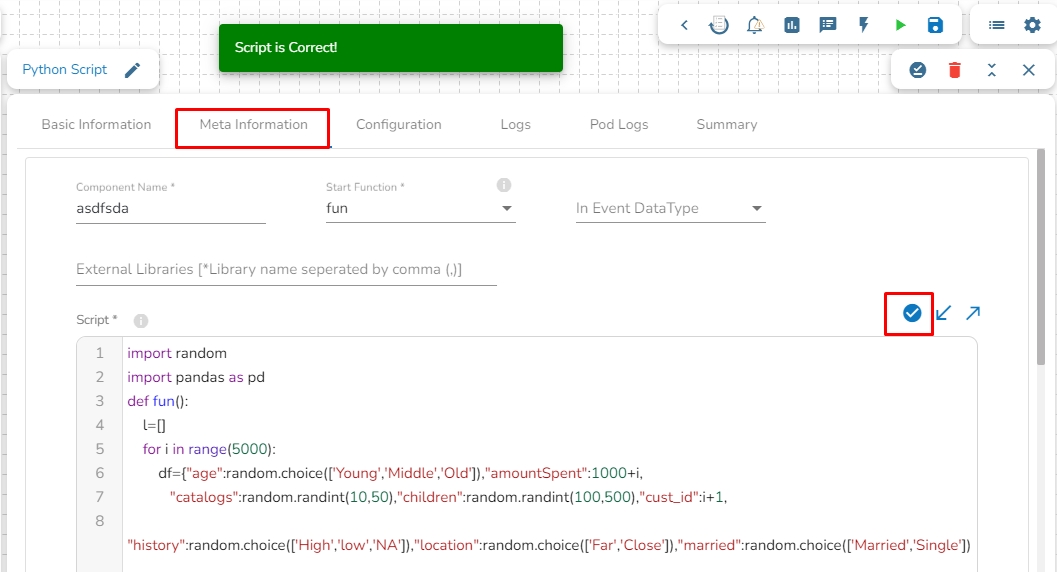The width and height of the screenshot is (1057, 572).
Task: Switch to the Configuration tab
Action: click(398, 125)
